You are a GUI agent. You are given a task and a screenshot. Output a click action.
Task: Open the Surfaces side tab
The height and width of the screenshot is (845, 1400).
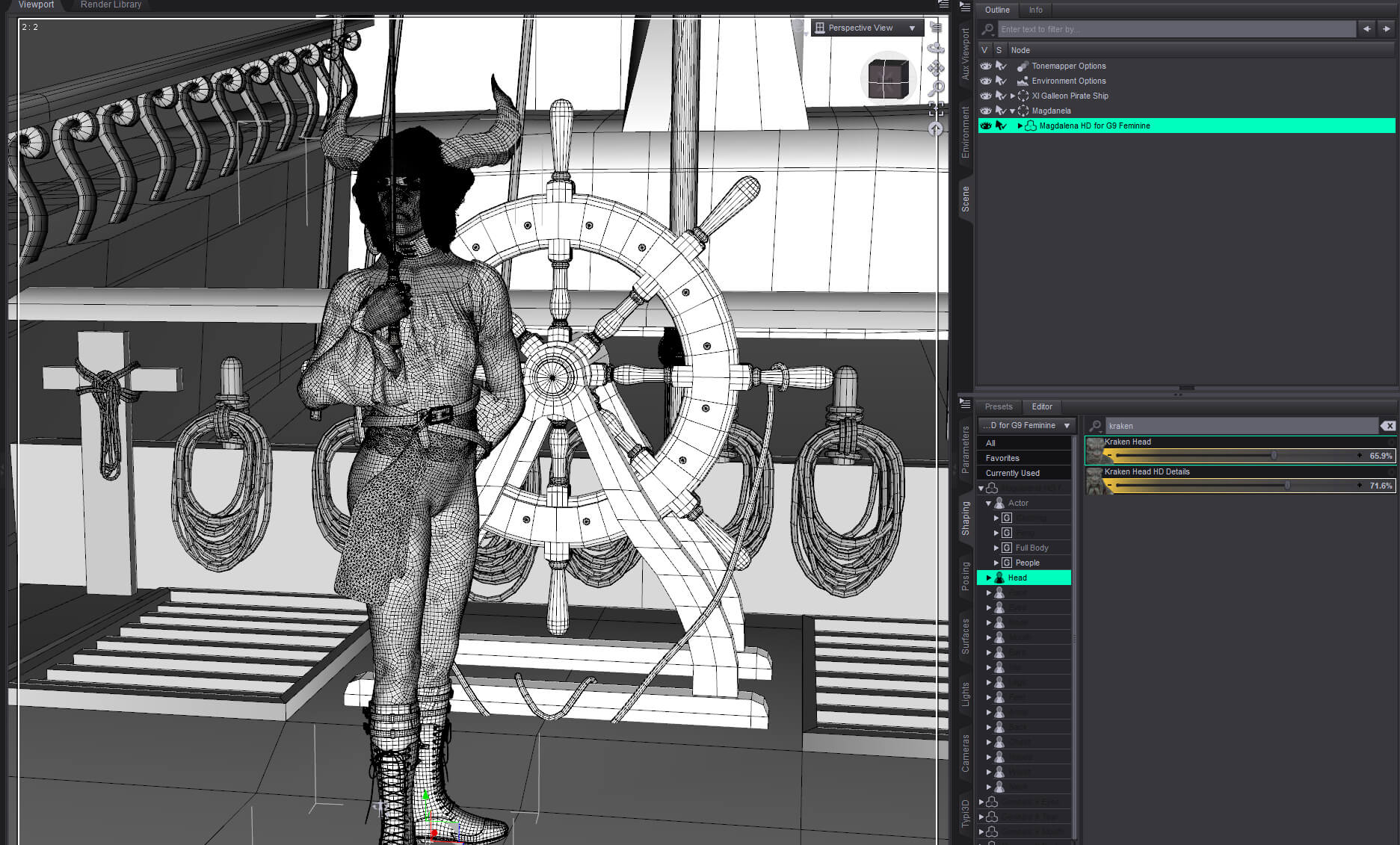pyautogui.click(x=965, y=636)
